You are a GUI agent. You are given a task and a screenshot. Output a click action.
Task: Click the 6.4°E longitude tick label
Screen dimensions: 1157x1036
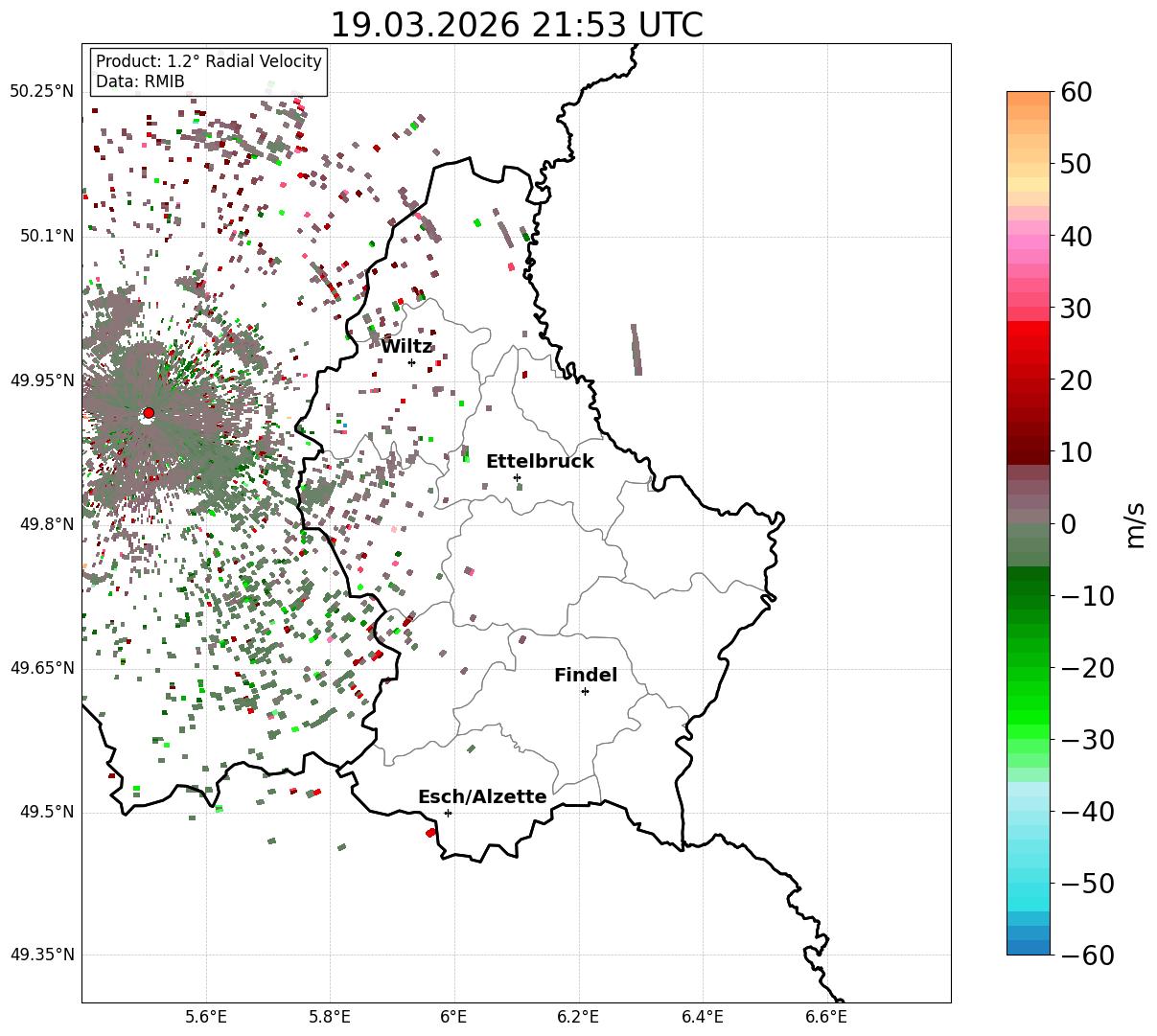[703, 1017]
